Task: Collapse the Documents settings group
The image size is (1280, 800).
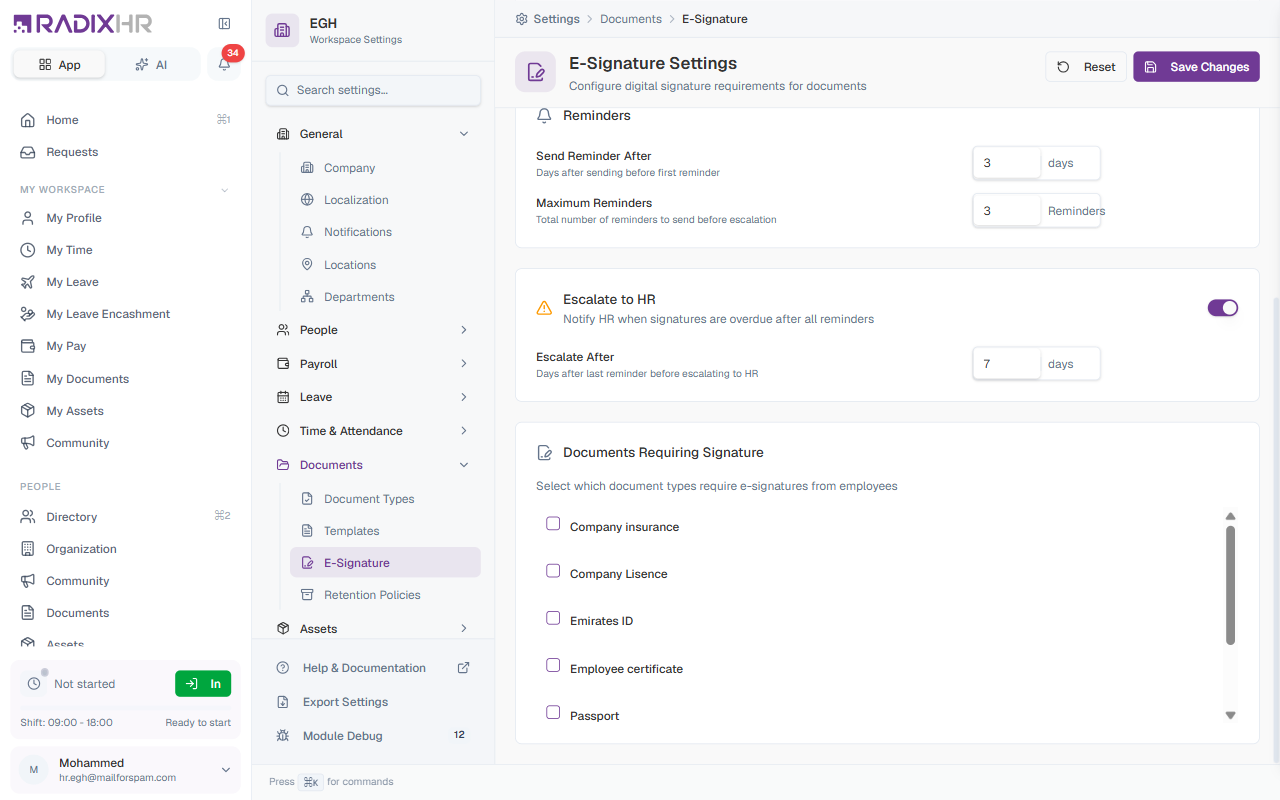Action: click(463, 465)
